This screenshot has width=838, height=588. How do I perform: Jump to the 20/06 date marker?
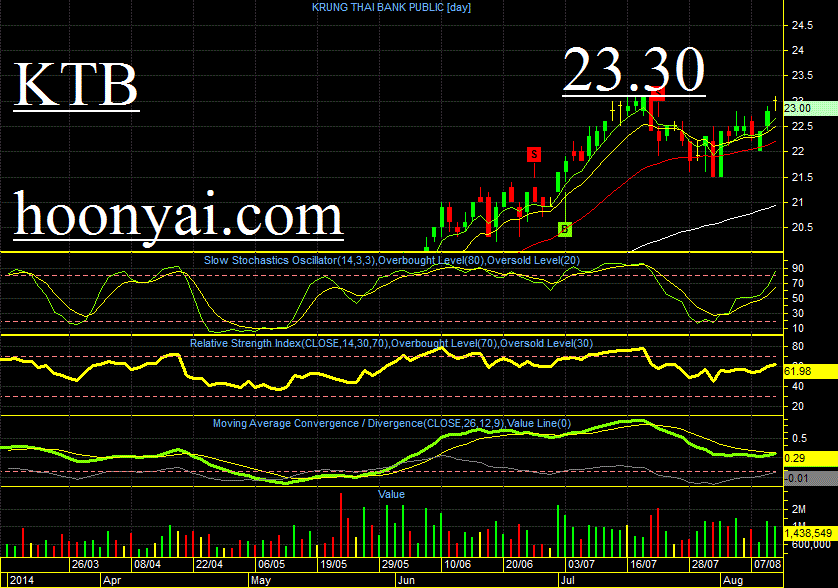coord(519,564)
